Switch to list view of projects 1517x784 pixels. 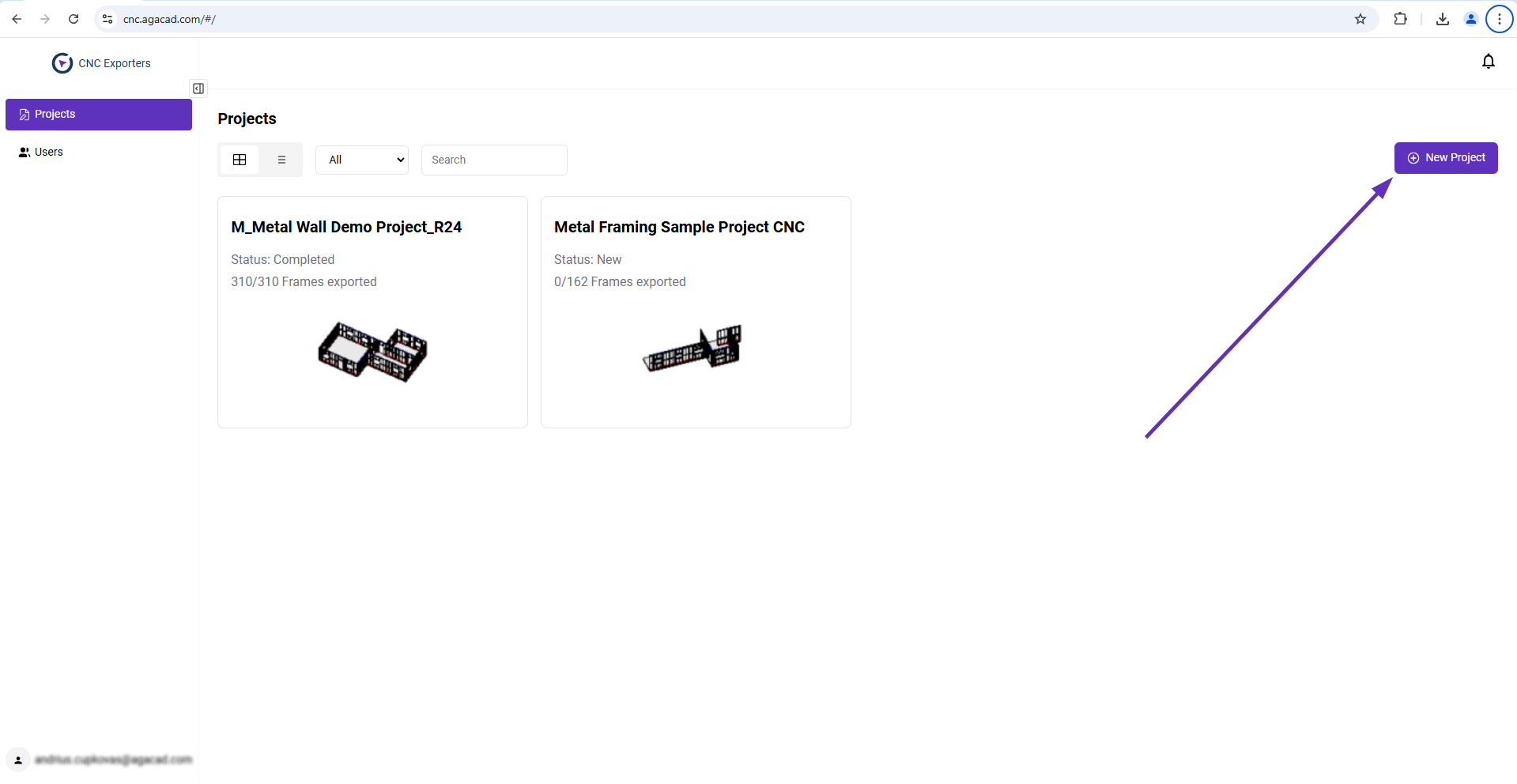coord(281,160)
